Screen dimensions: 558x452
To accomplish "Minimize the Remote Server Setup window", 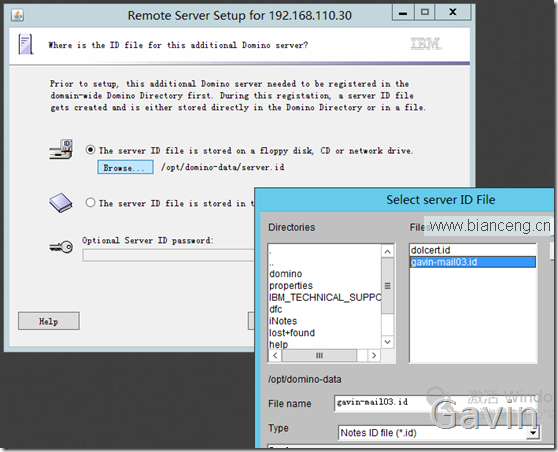I will pos(403,13).
